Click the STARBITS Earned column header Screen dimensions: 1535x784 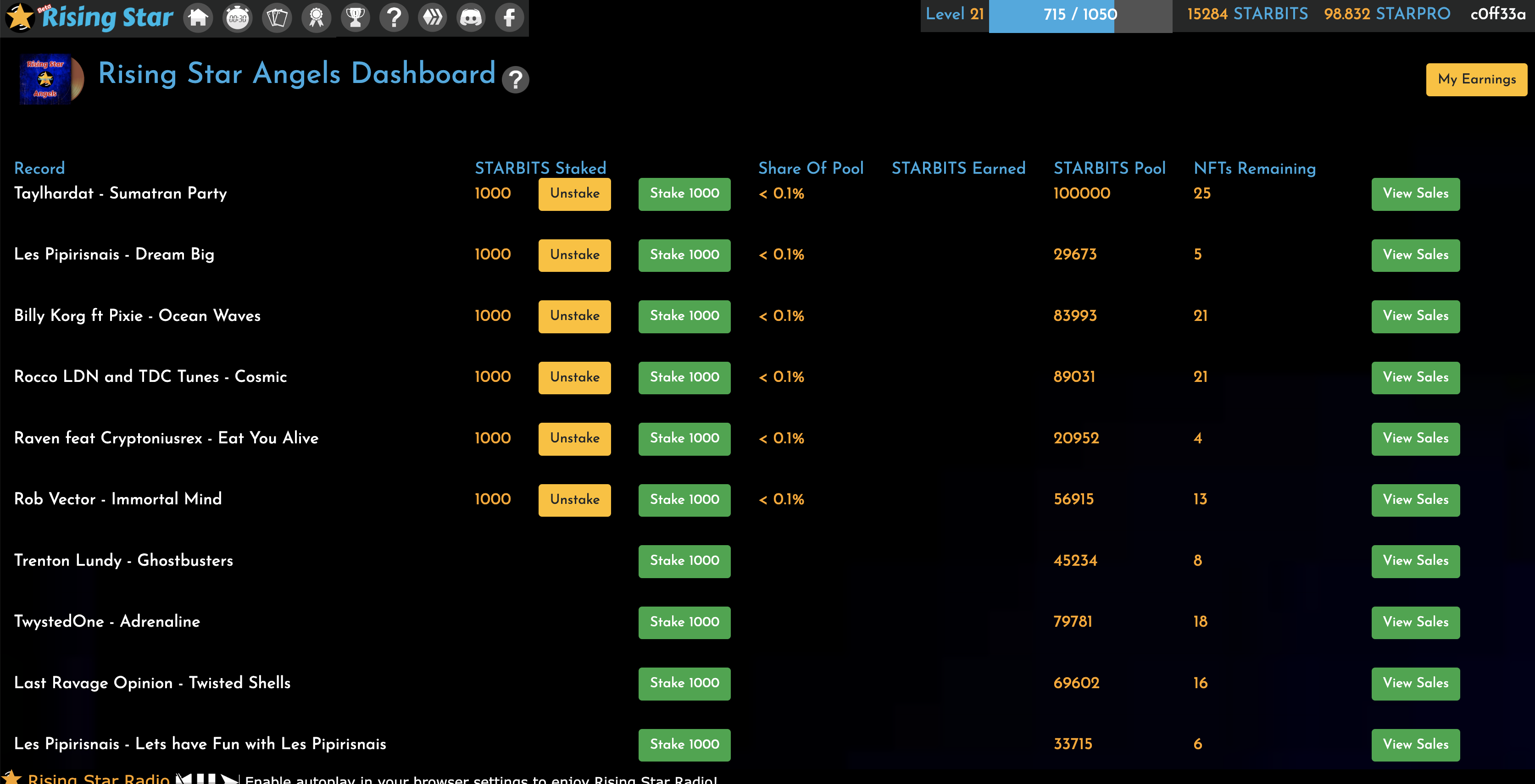(x=958, y=169)
